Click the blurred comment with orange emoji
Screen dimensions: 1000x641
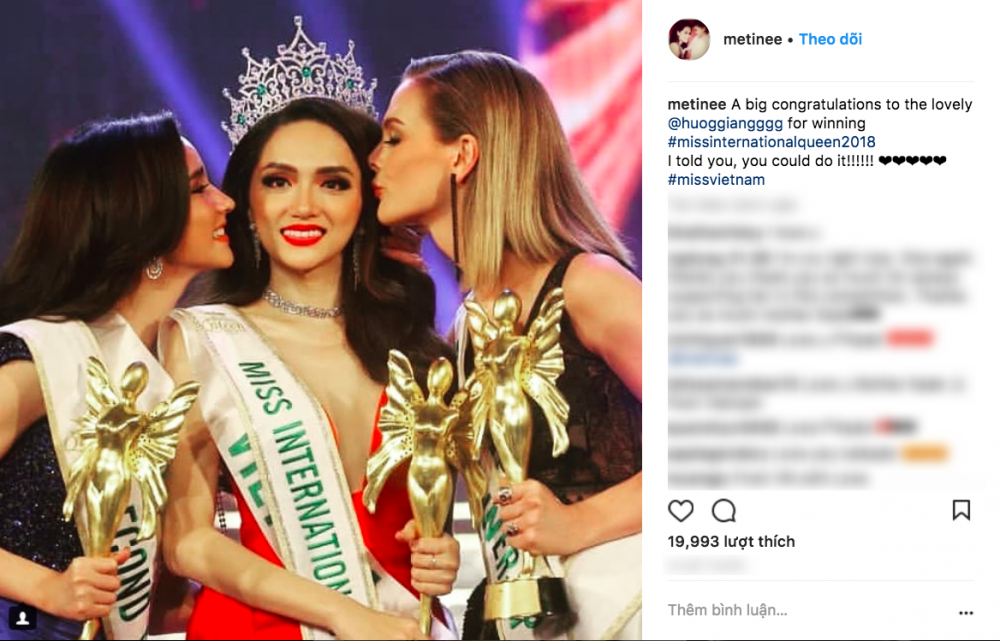click(x=808, y=454)
